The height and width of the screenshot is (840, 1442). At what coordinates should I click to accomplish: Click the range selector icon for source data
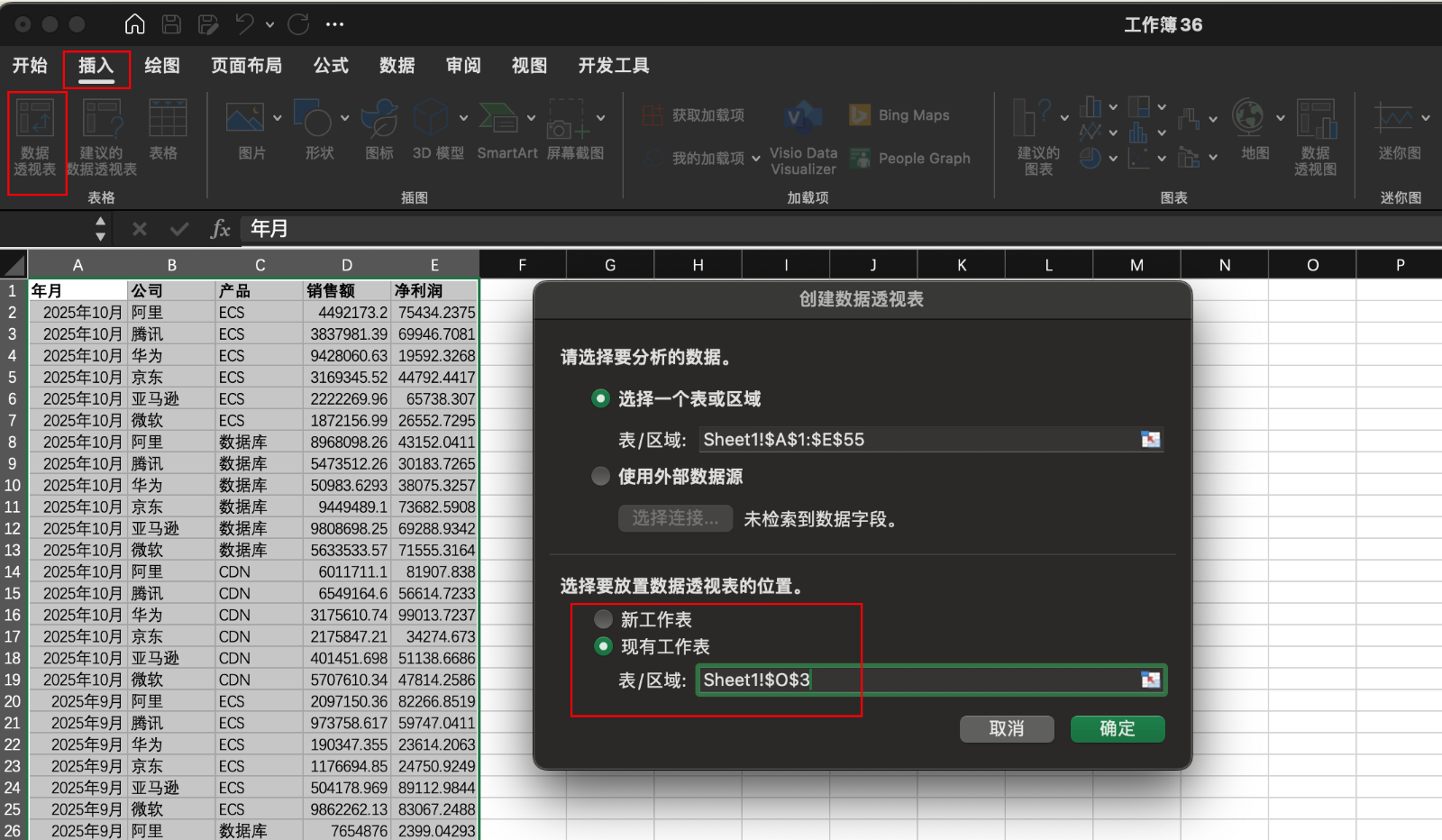pyautogui.click(x=1151, y=440)
